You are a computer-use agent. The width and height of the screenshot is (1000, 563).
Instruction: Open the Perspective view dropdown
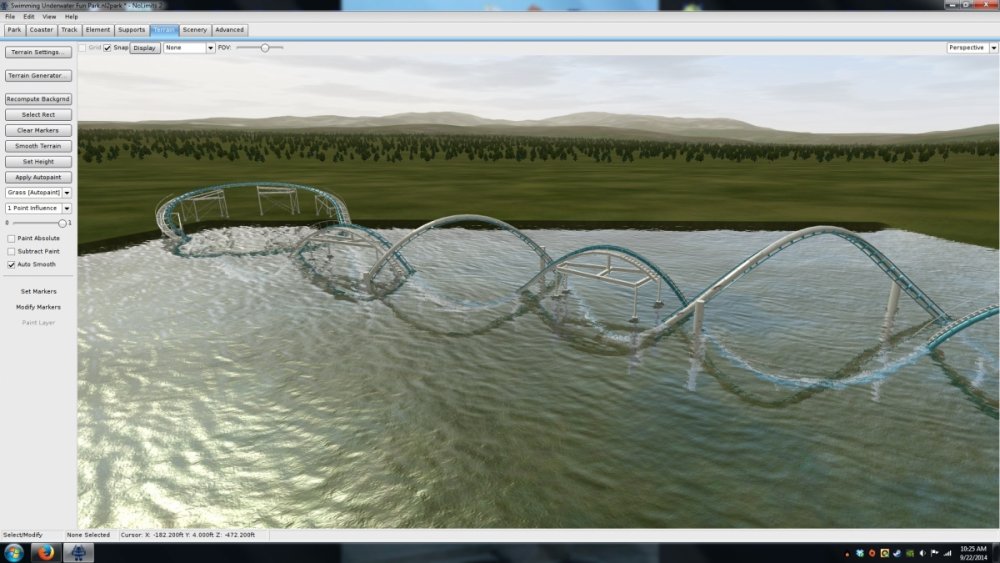971,48
